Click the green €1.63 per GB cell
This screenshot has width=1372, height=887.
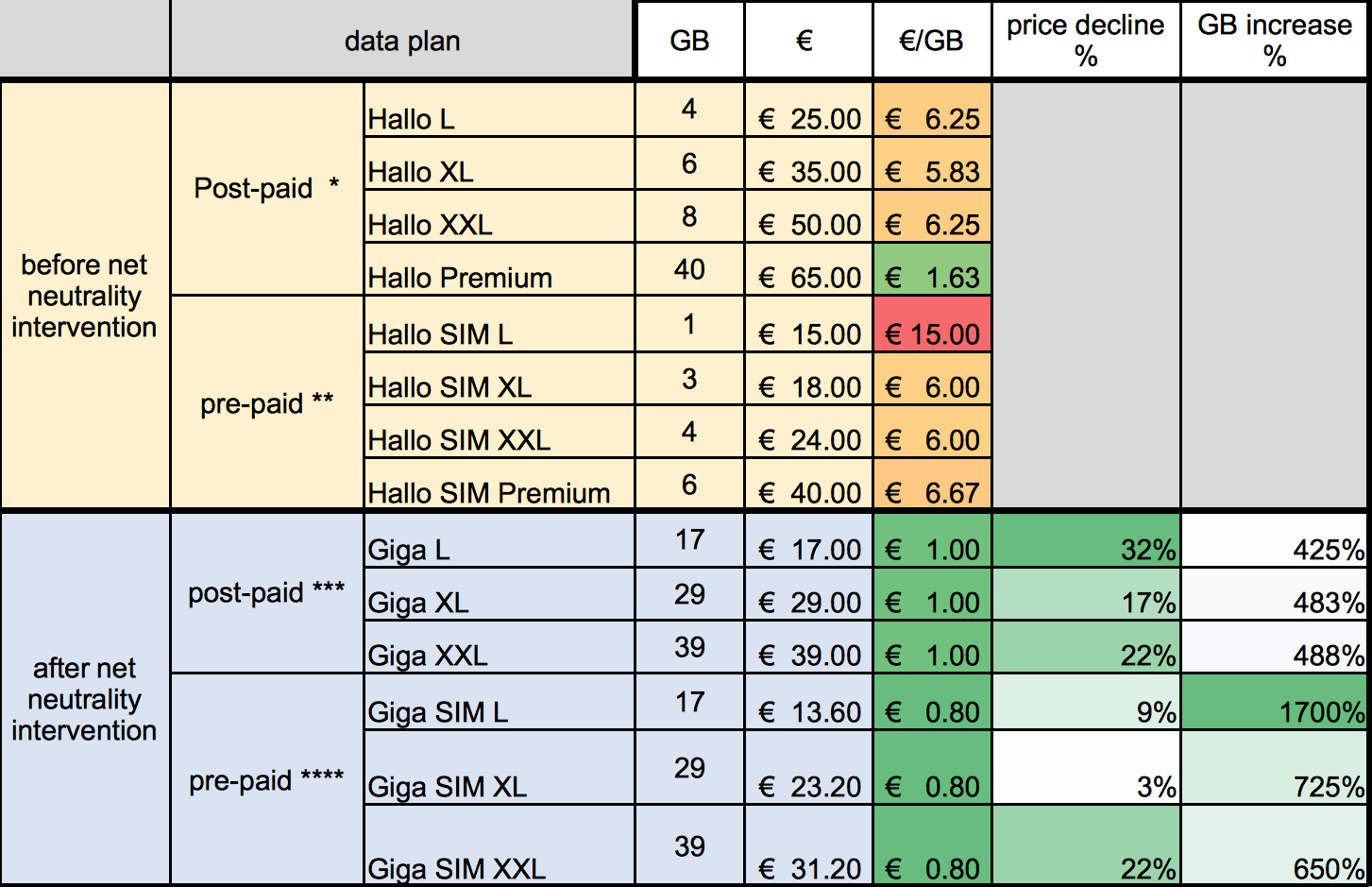pos(932,269)
